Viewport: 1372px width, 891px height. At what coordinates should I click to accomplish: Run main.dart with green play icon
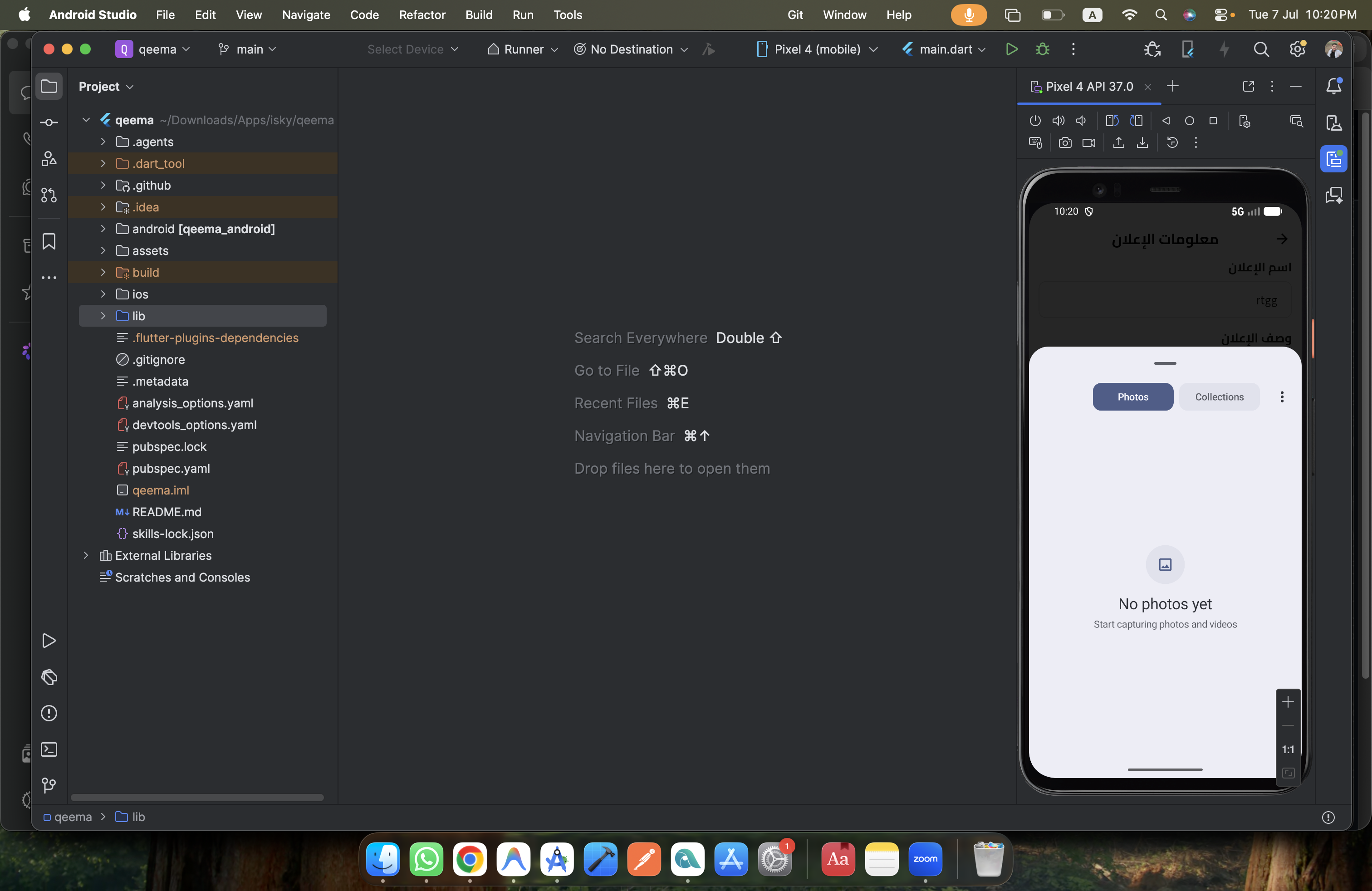click(1011, 49)
